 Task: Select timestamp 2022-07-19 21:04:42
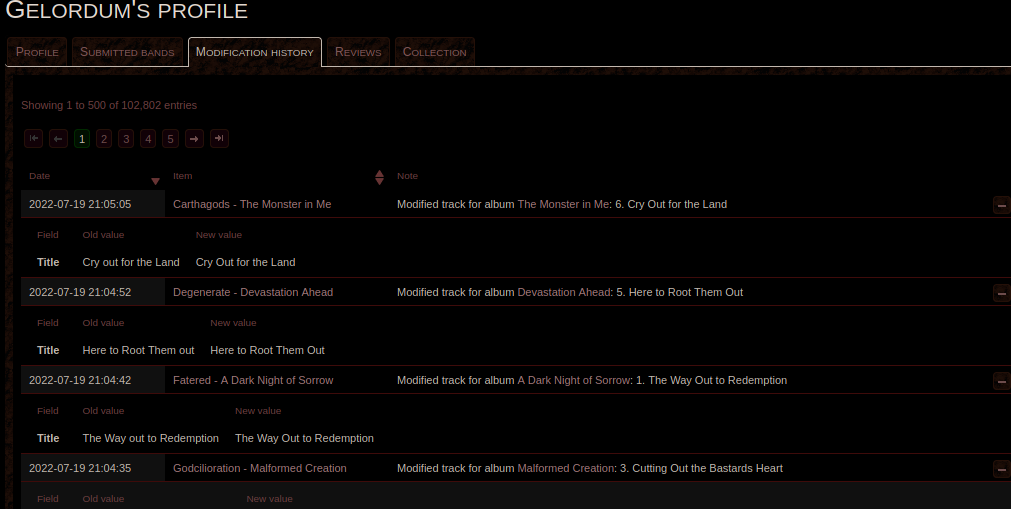80,381
